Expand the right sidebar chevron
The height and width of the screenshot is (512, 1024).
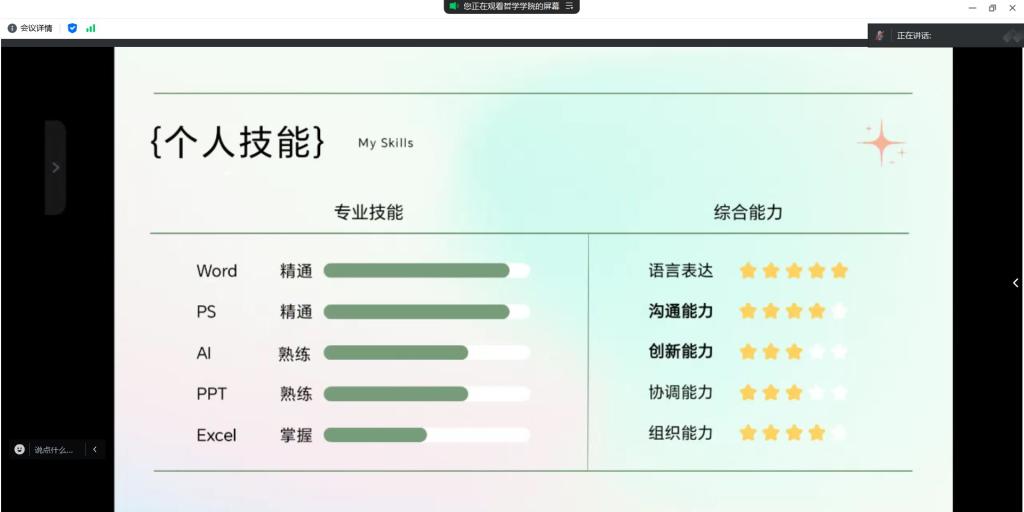(1015, 283)
